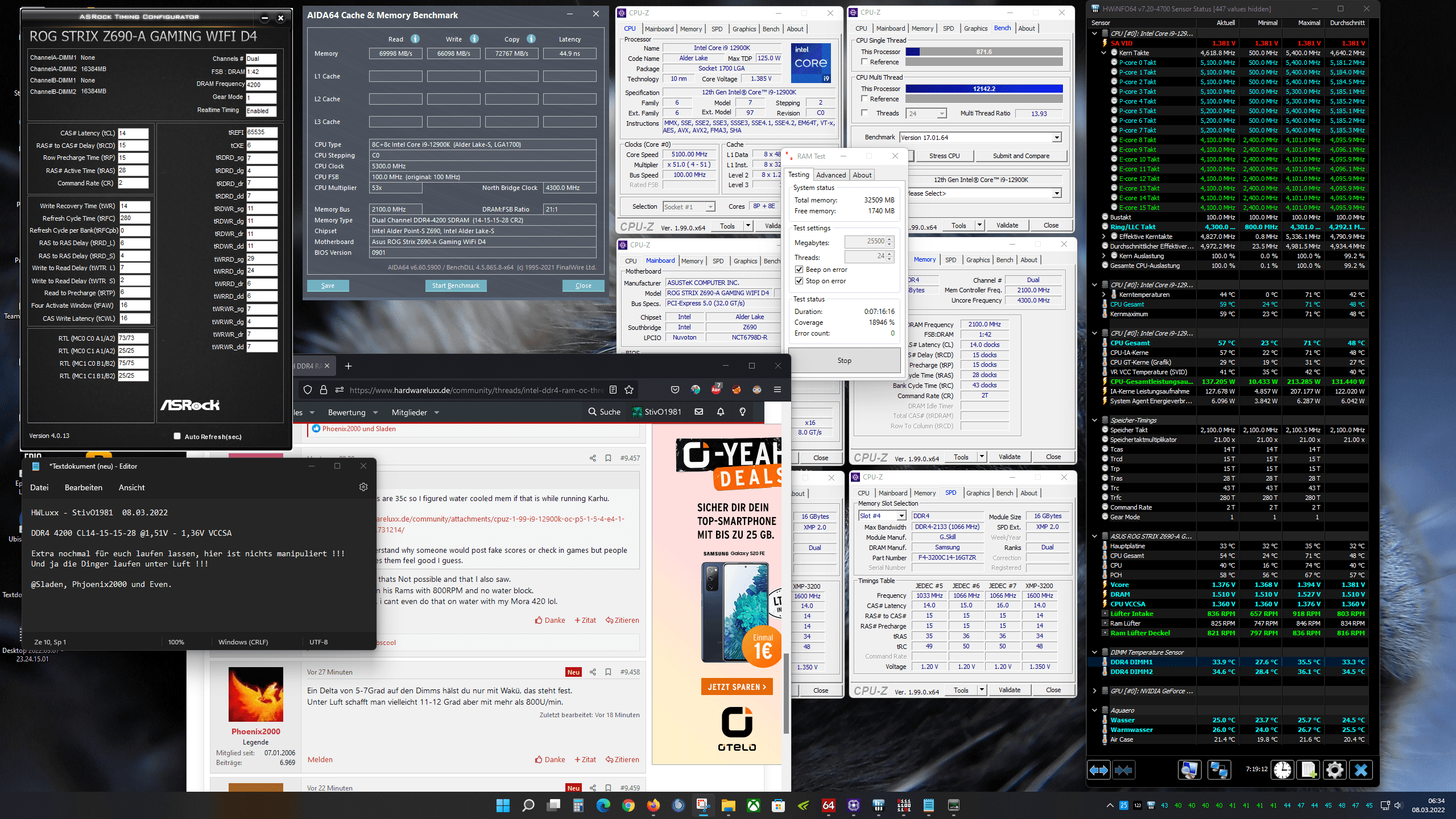
Task: Click HWiNFO expand columns arrows icon
Action: coord(1098,770)
